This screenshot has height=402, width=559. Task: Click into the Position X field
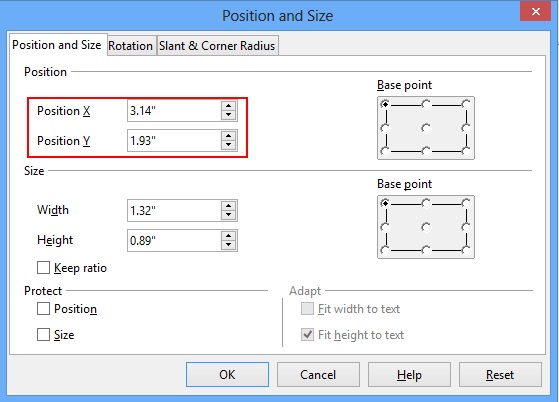click(x=174, y=111)
